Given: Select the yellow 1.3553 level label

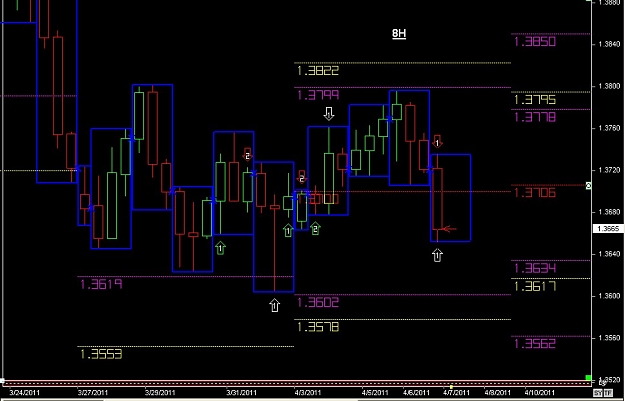Looking at the screenshot, I should click(x=101, y=354).
